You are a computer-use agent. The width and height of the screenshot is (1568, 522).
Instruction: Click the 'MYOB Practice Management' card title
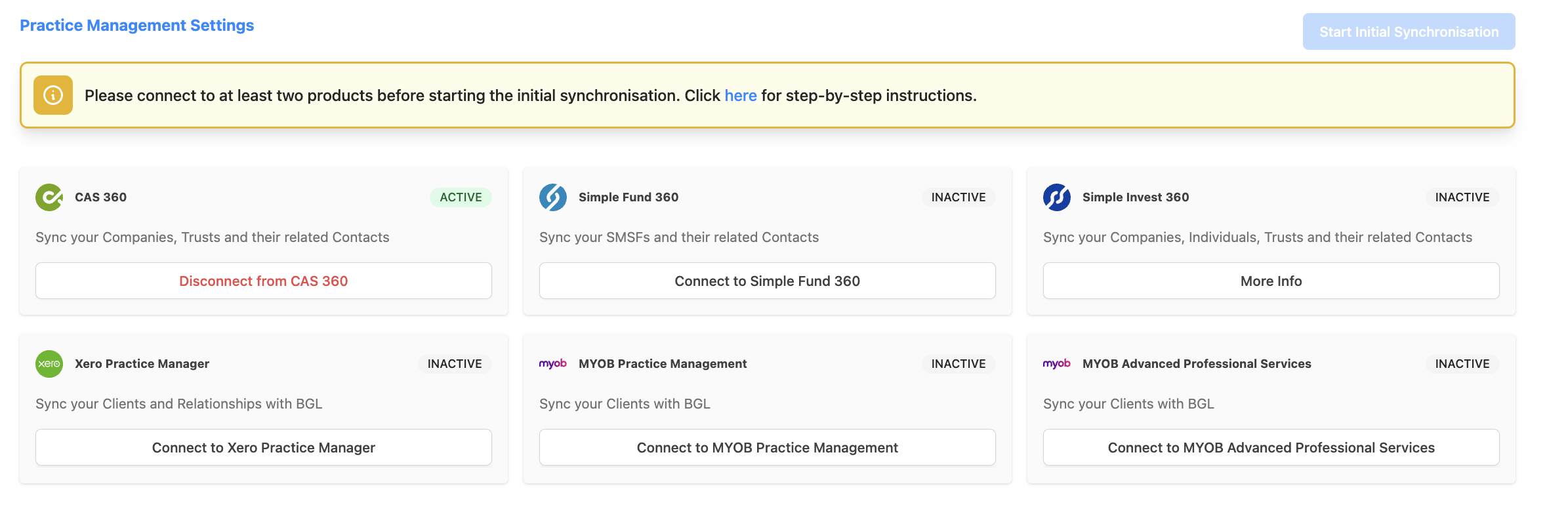pos(663,364)
